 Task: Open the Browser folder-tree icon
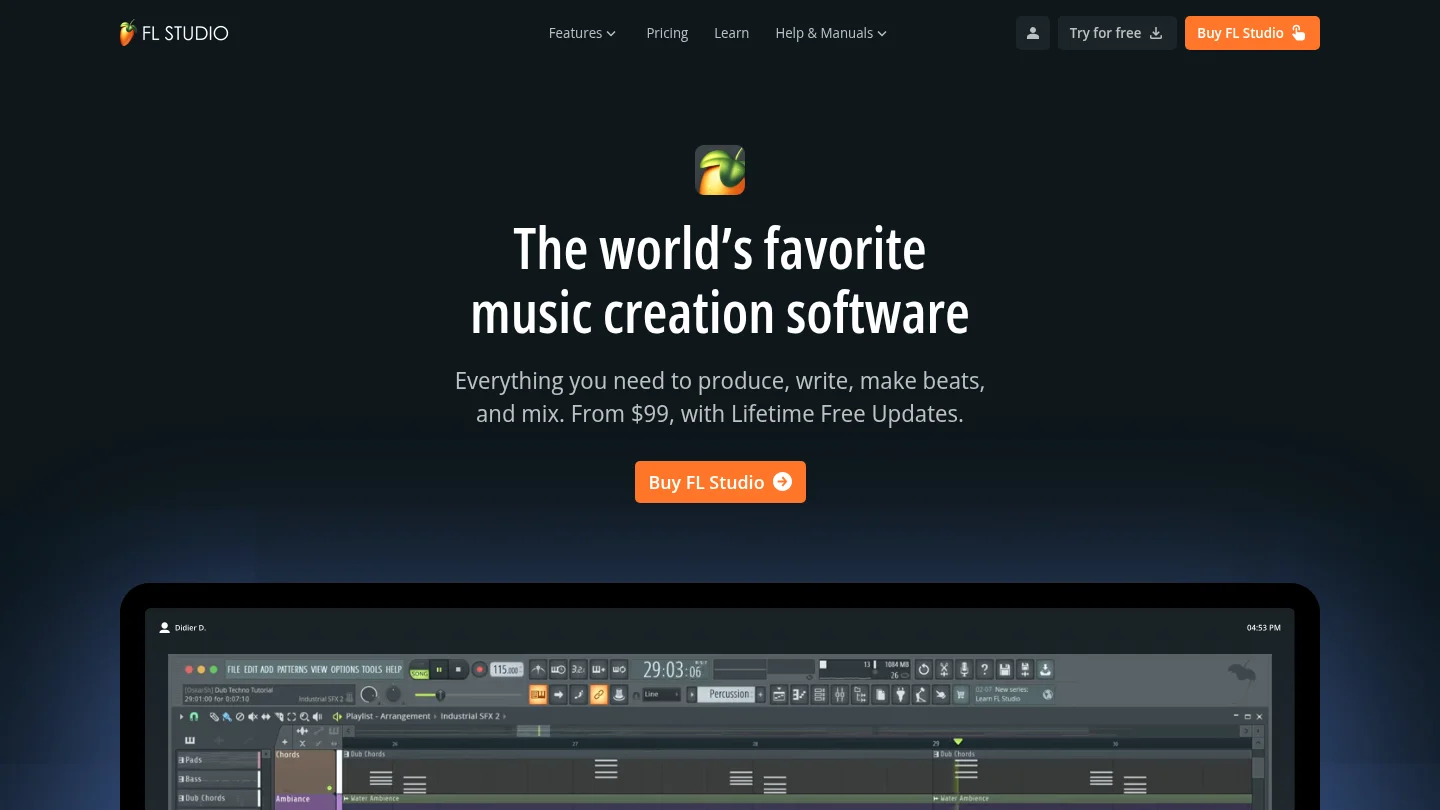[860, 694]
